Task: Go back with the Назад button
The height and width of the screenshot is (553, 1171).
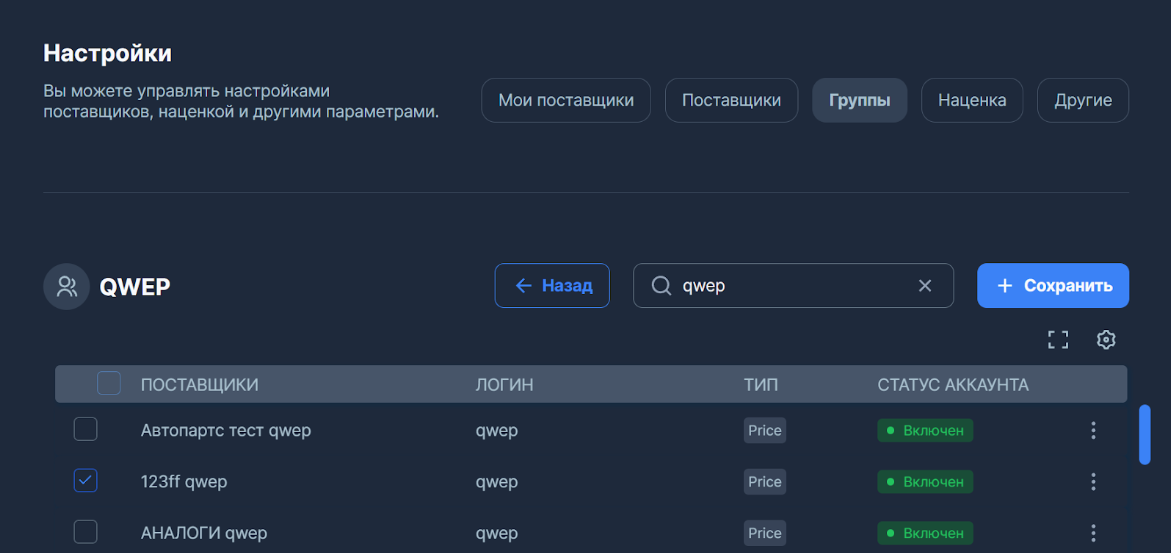Action: pos(552,285)
